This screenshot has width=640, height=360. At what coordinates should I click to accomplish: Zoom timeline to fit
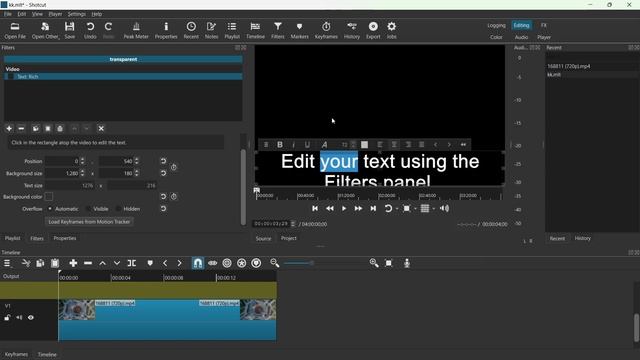click(389, 263)
